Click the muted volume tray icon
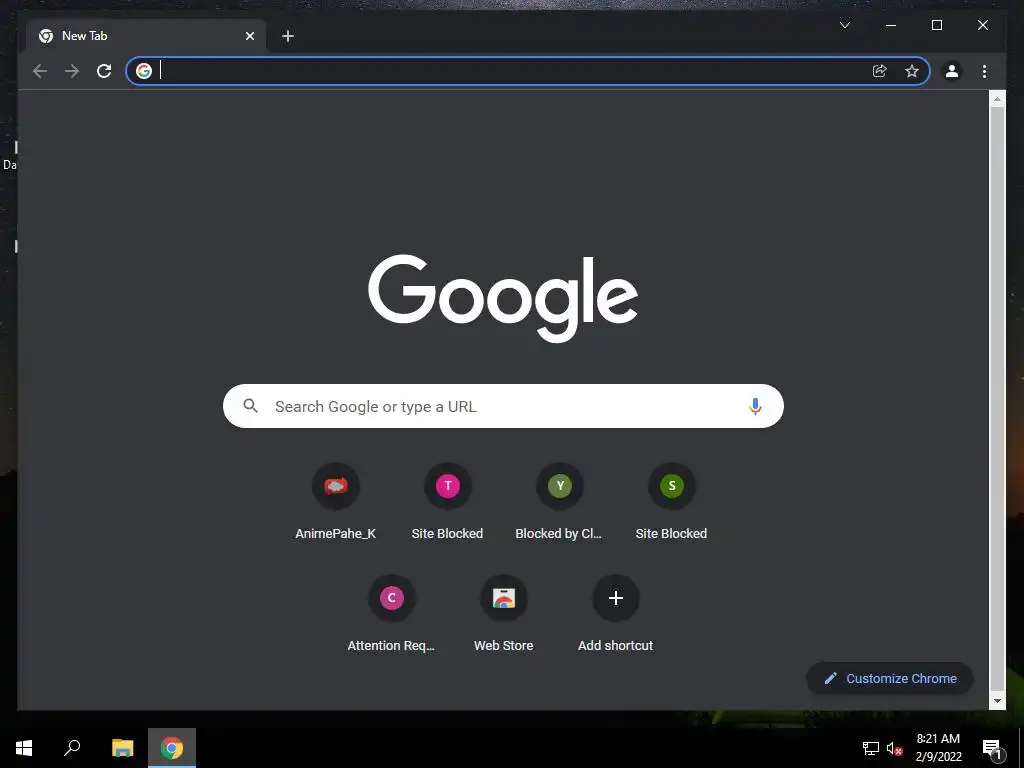The height and width of the screenshot is (768, 1024). tap(894, 748)
